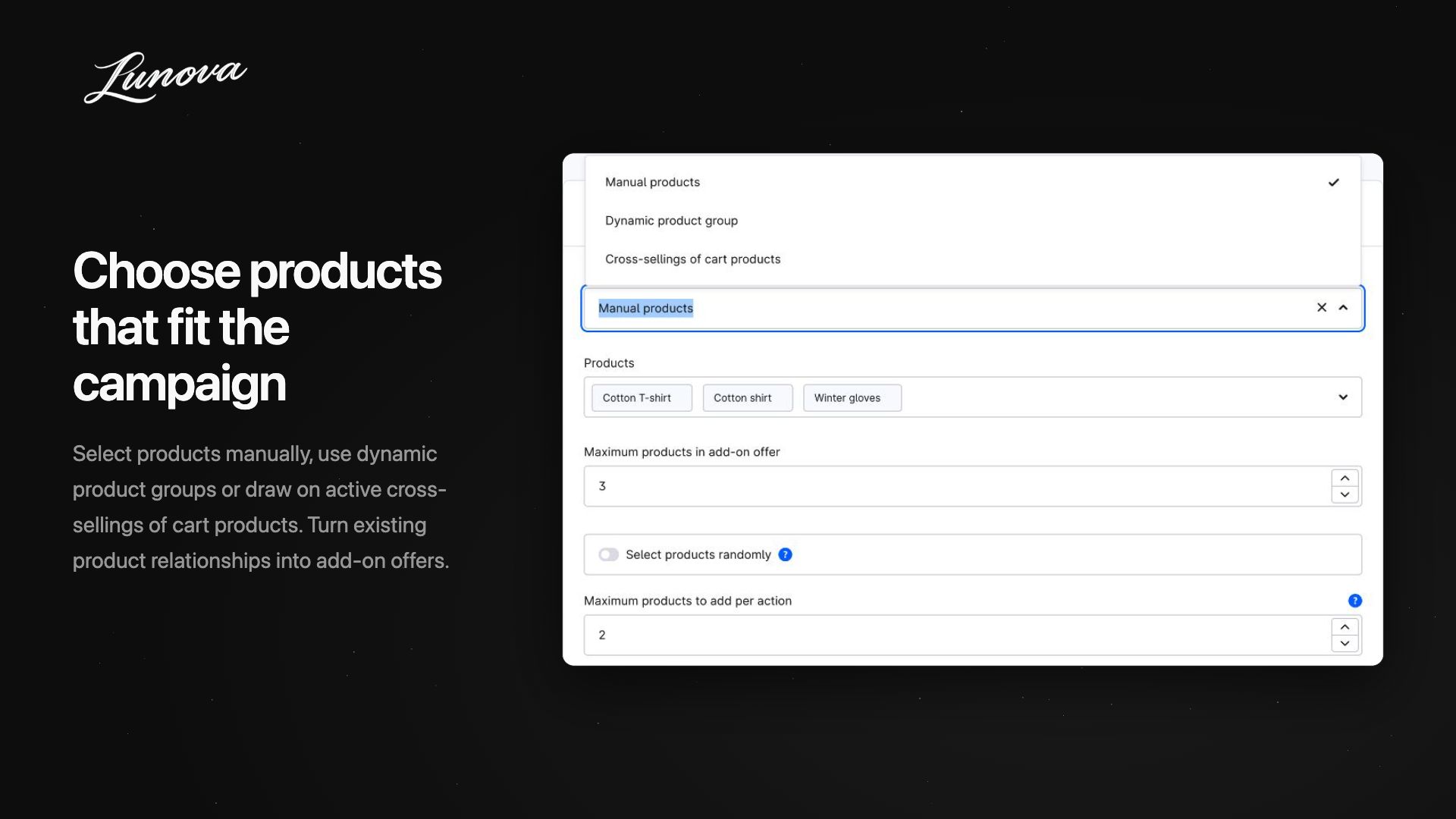This screenshot has height=819, width=1456.
Task: Click the Maximum products to add per action label
Action: click(x=688, y=601)
